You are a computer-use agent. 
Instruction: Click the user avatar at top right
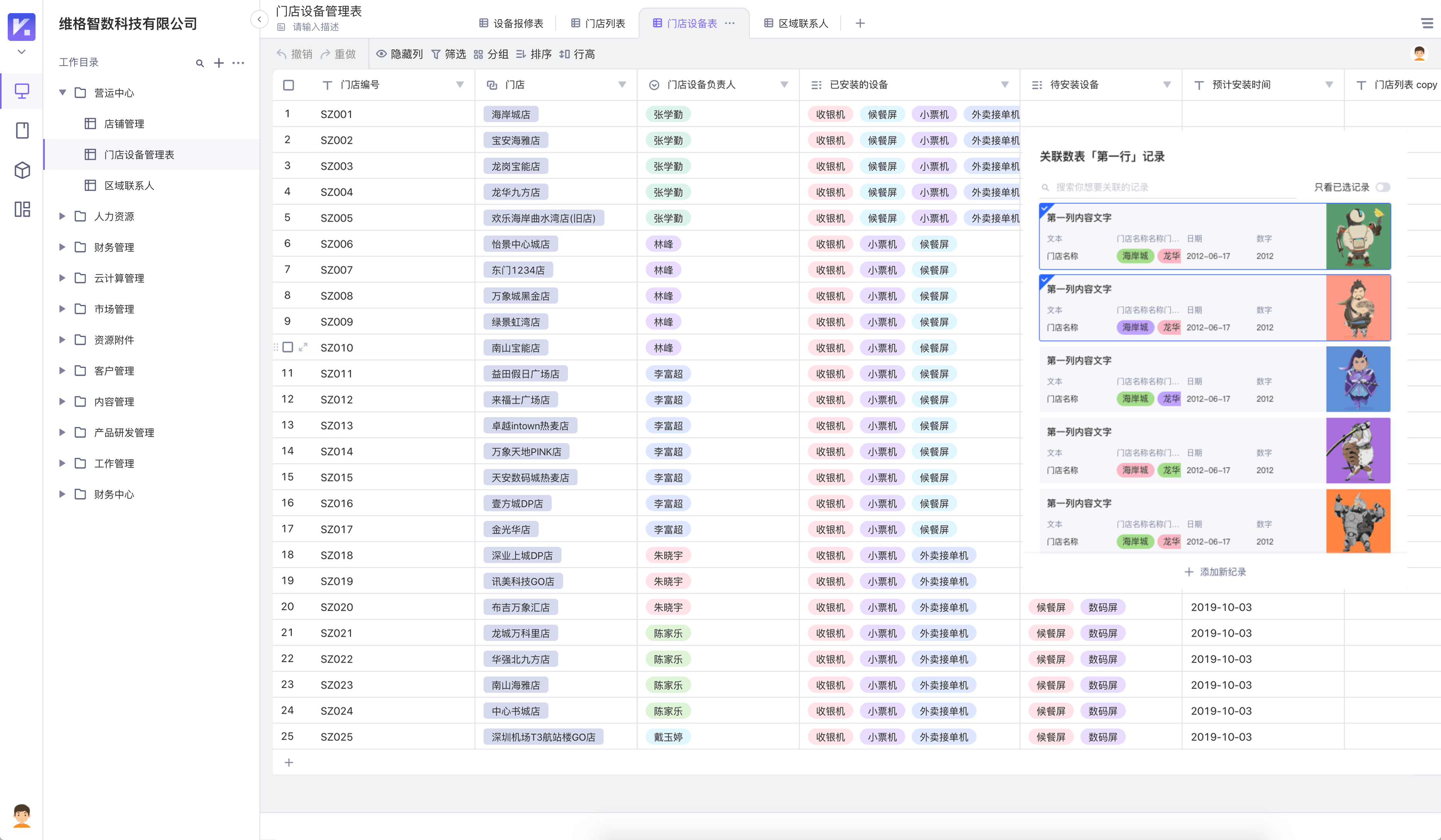(1419, 54)
